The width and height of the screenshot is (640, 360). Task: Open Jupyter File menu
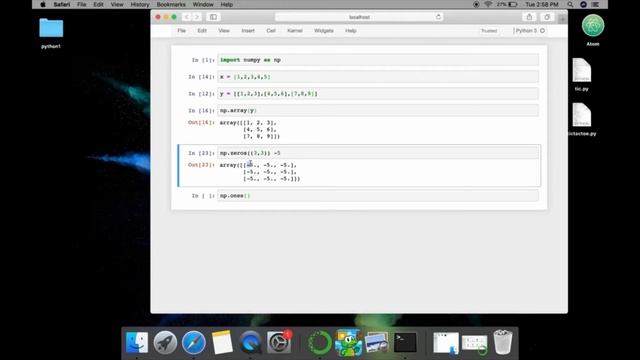tap(181, 31)
